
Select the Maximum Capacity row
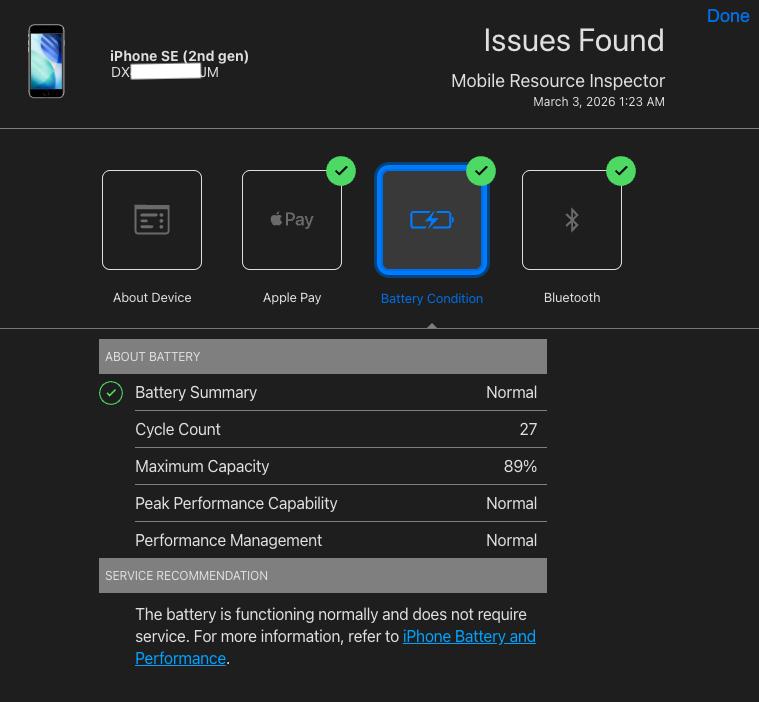pyautogui.click(x=336, y=466)
